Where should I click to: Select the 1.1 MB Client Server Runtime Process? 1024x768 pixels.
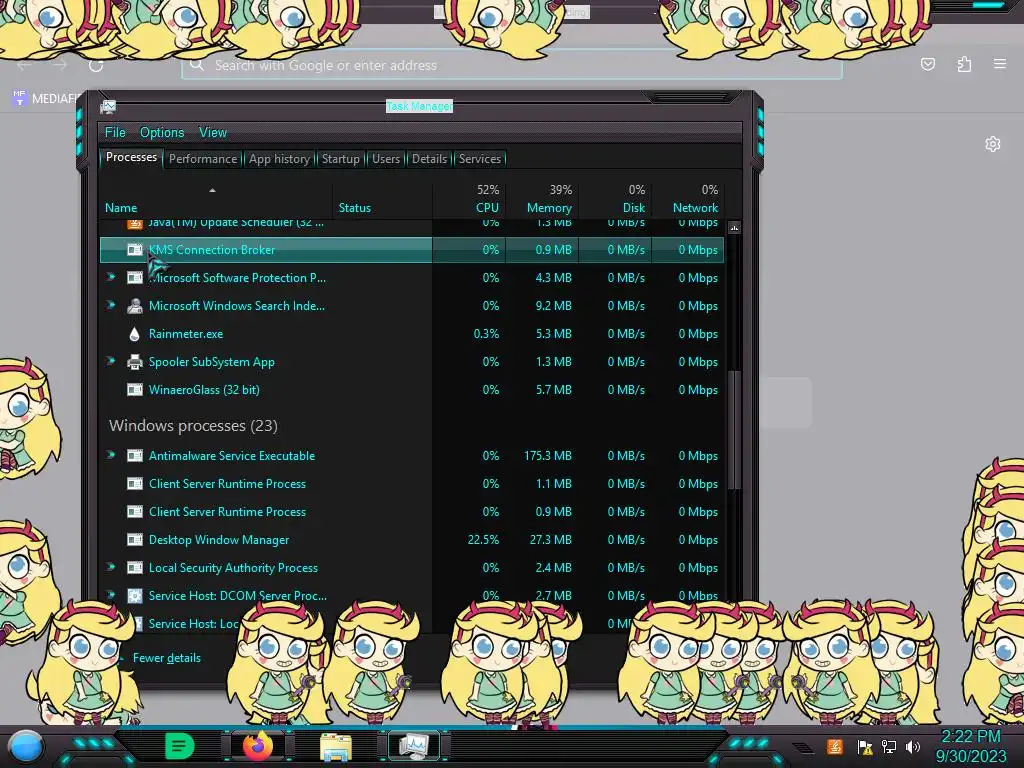point(412,484)
